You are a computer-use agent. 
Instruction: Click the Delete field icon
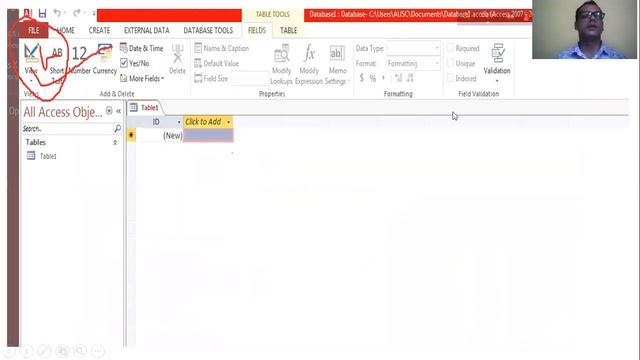[x=178, y=53]
